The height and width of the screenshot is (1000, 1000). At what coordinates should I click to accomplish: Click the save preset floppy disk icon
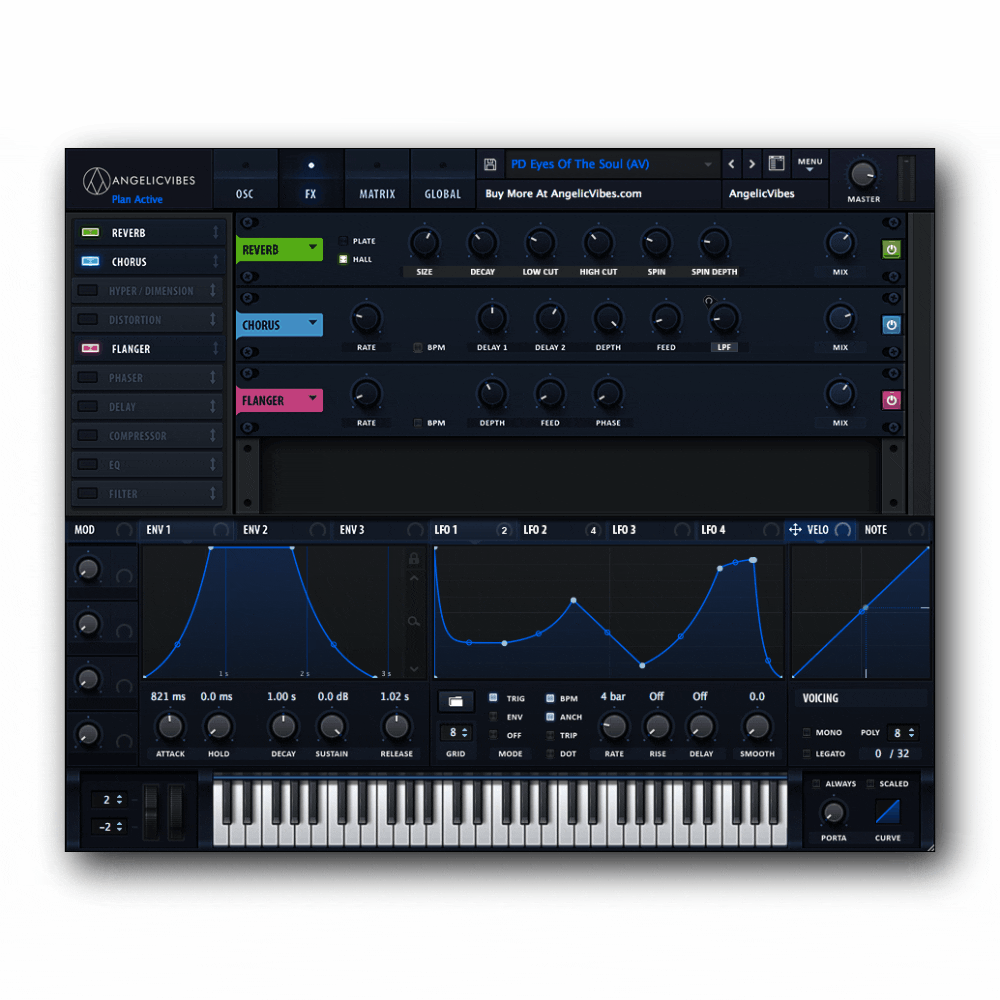tap(490, 165)
